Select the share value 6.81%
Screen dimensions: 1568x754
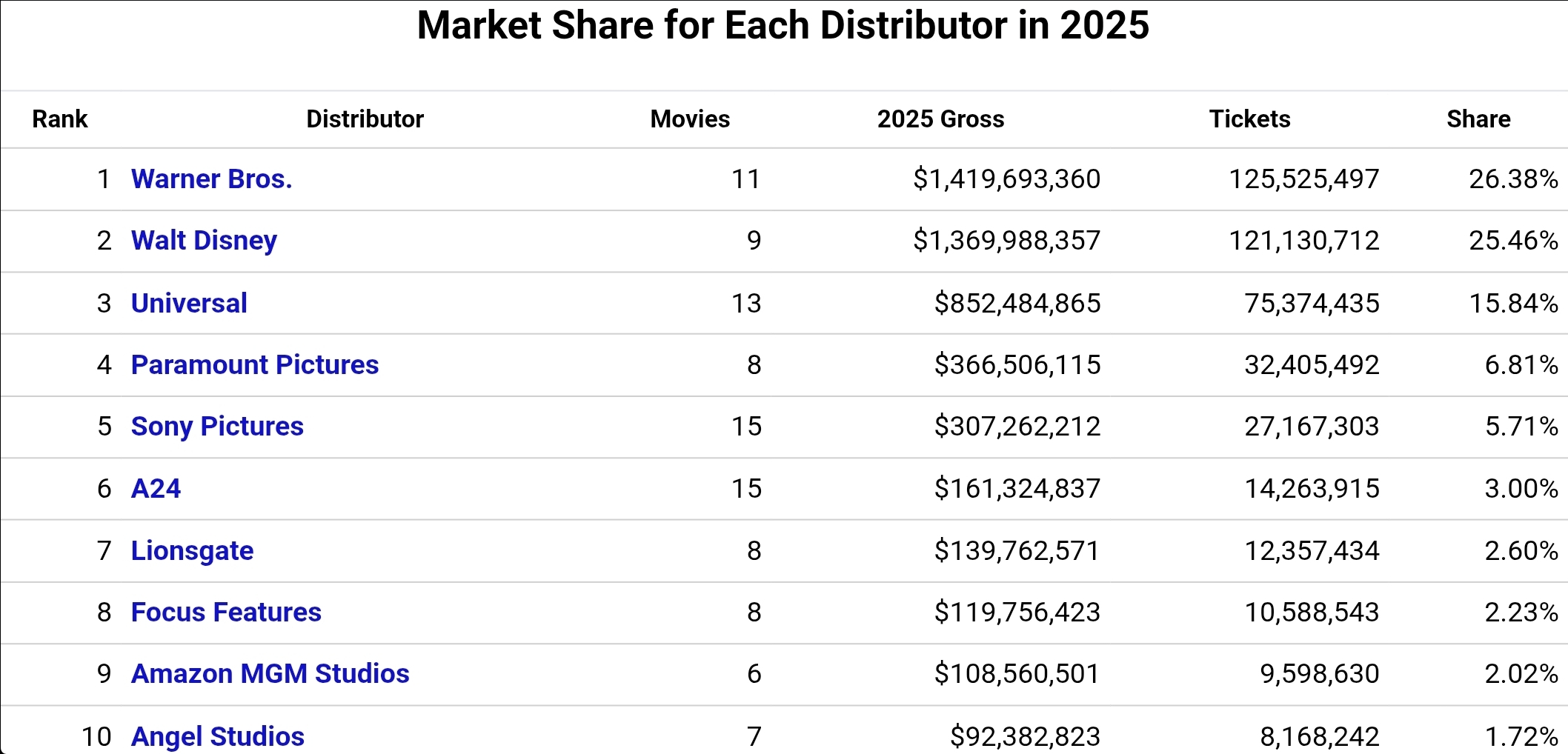pyautogui.click(x=1521, y=364)
